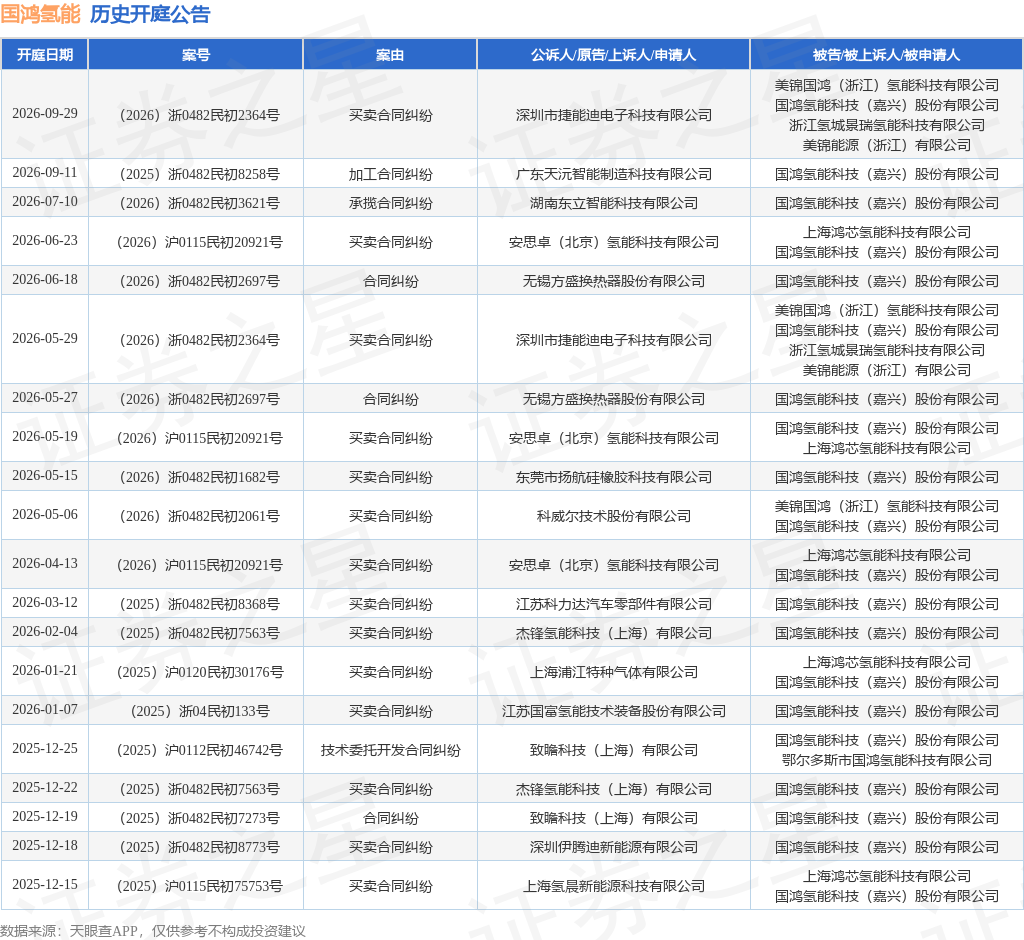1024x940 pixels.
Task: Click 深圳伊腾迪新能源有限公司 plaintiff
Action: click(613, 847)
